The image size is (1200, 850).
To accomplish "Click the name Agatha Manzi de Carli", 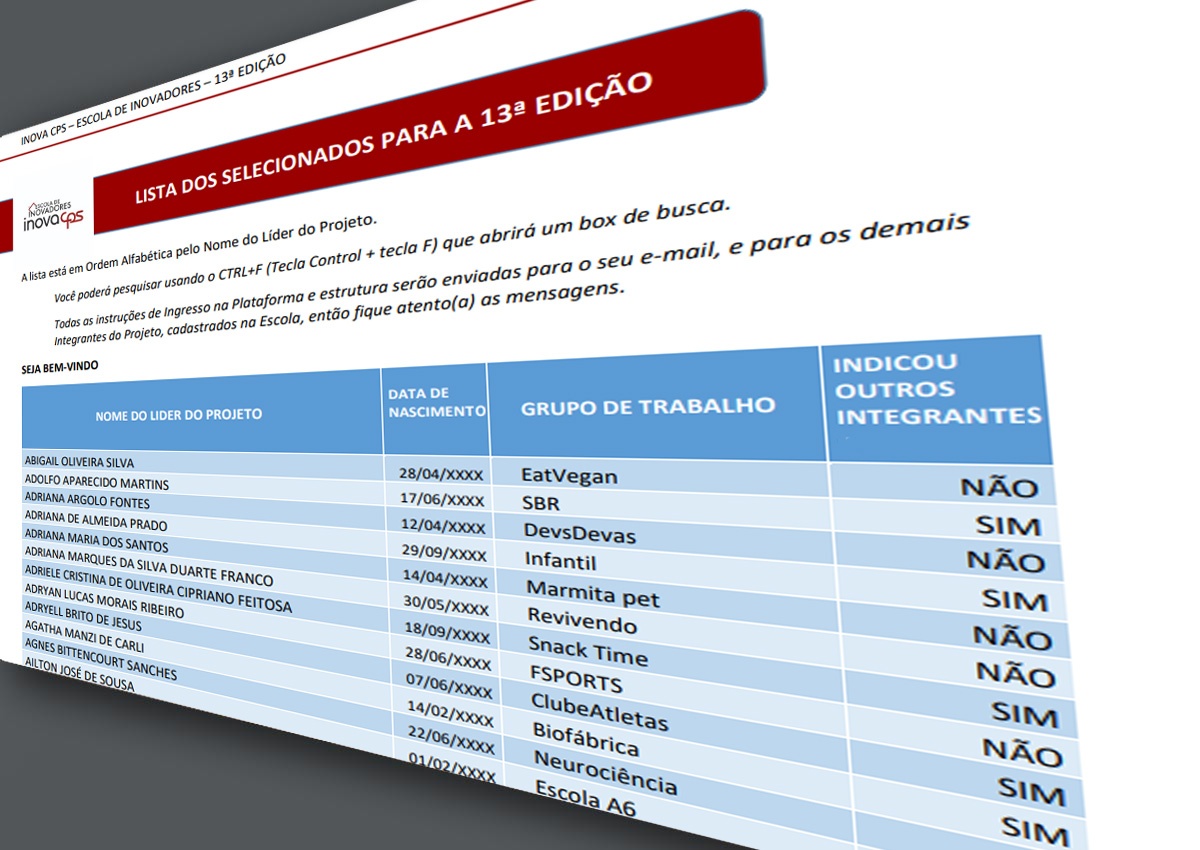I will tap(84, 633).
